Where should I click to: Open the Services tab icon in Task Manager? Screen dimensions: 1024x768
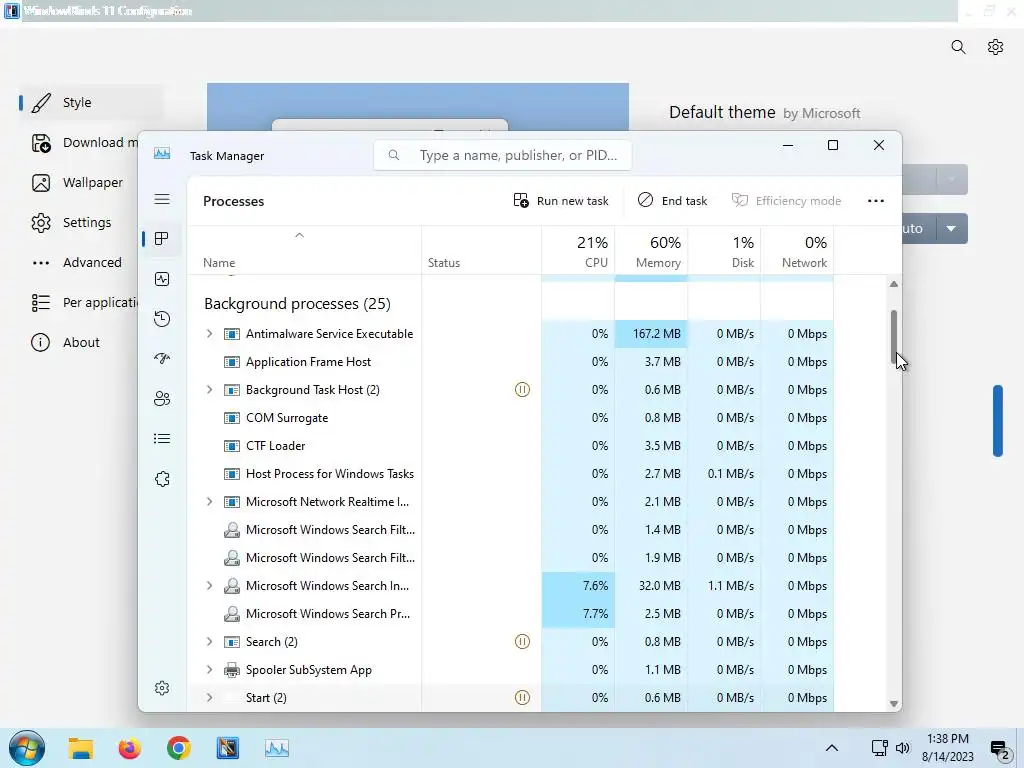point(162,479)
